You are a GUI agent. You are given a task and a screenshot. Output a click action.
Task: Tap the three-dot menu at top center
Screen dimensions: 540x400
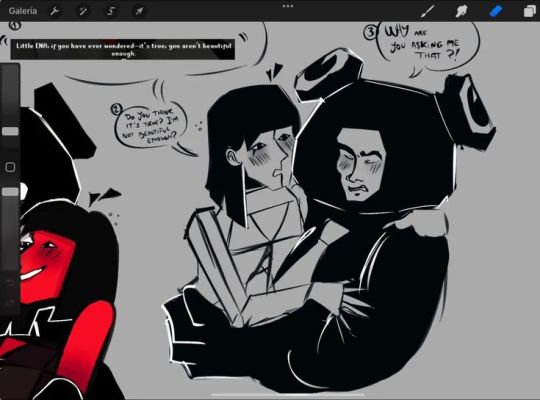(288, 6)
